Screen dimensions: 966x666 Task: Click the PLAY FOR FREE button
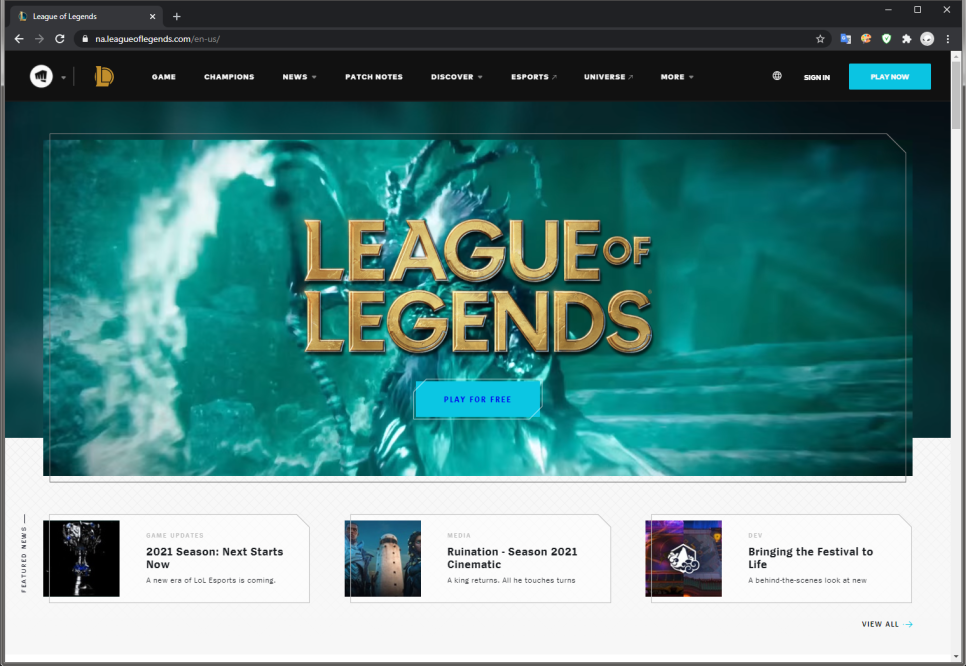[x=477, y=399]
